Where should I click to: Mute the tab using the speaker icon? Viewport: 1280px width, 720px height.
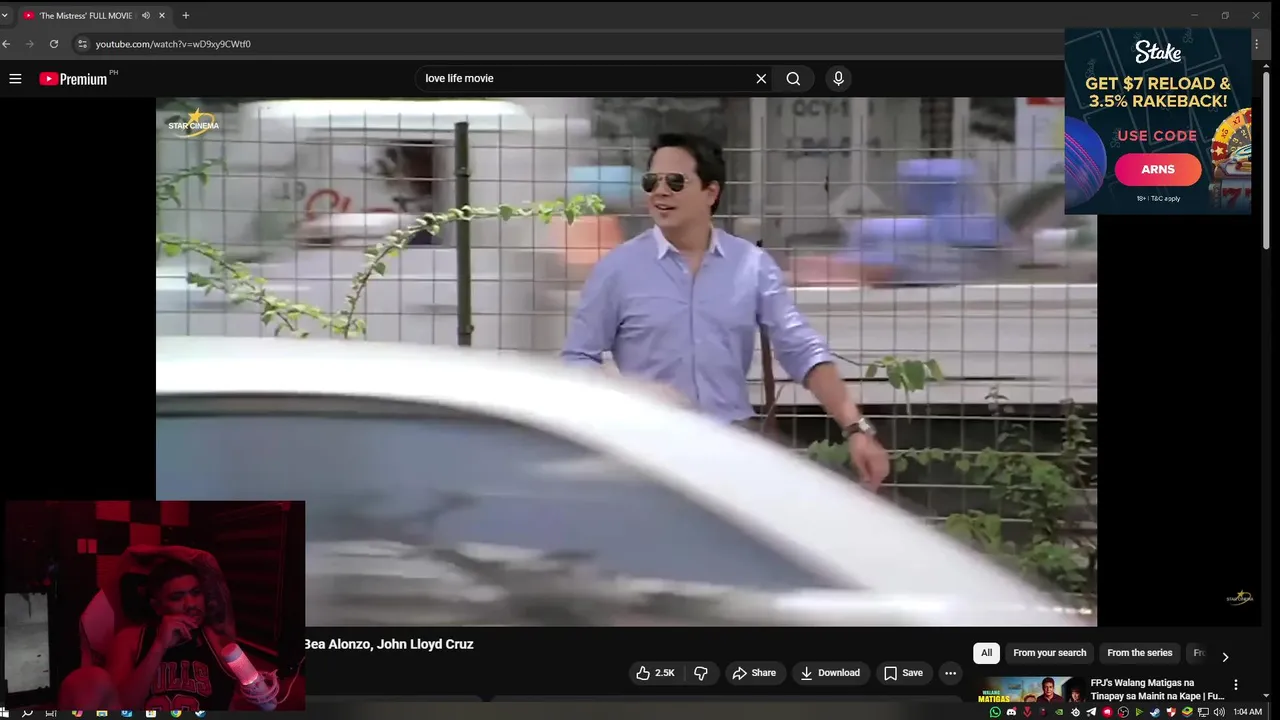click(x=146, y=15)
